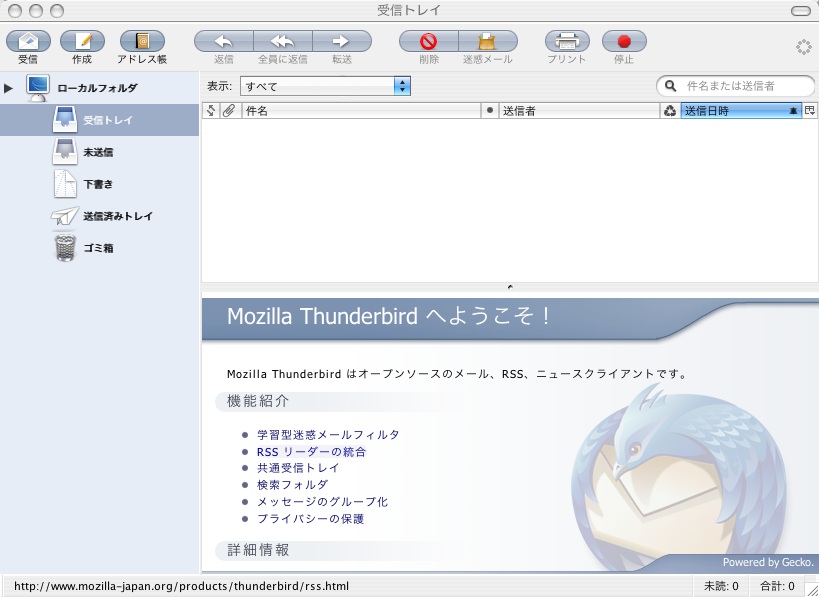This screenshot has height=597, width=819.
Task: Select ローカルフォルダ account row
Action: point(99,88)
